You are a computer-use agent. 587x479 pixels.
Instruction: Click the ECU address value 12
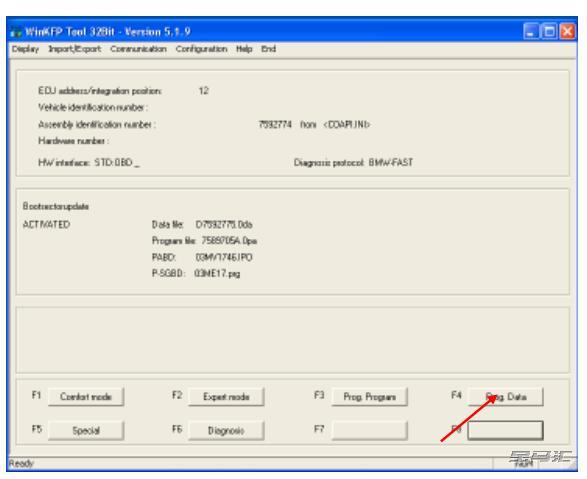[204, 91]
